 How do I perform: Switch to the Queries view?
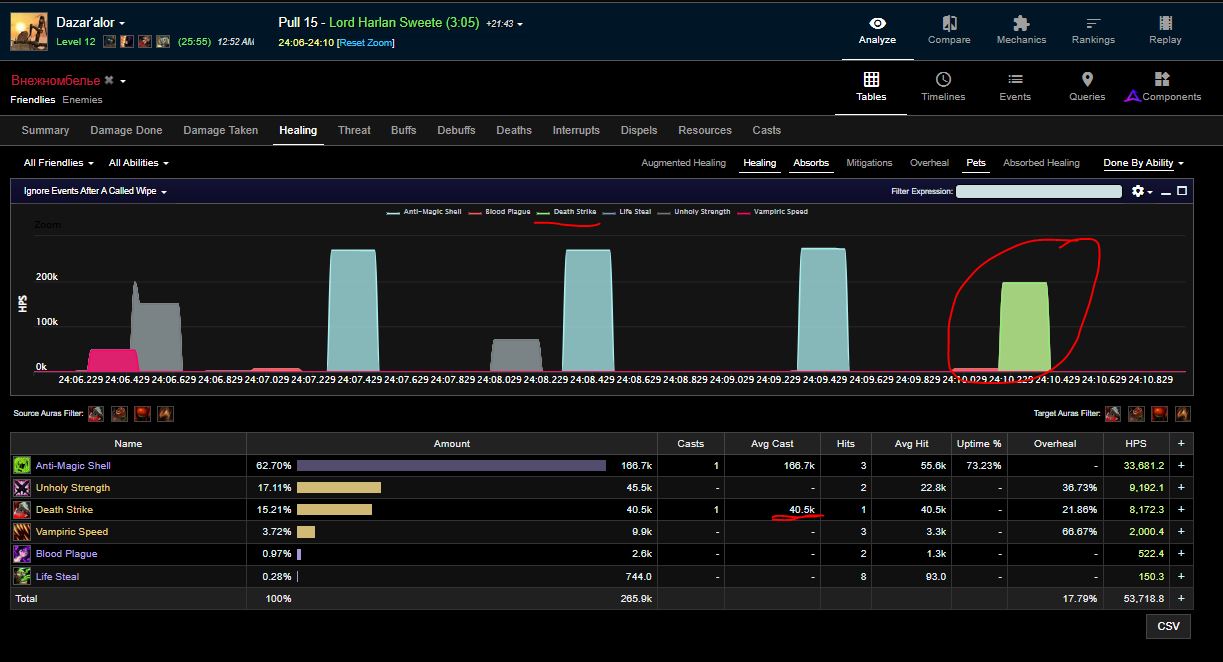[1087, 87]
